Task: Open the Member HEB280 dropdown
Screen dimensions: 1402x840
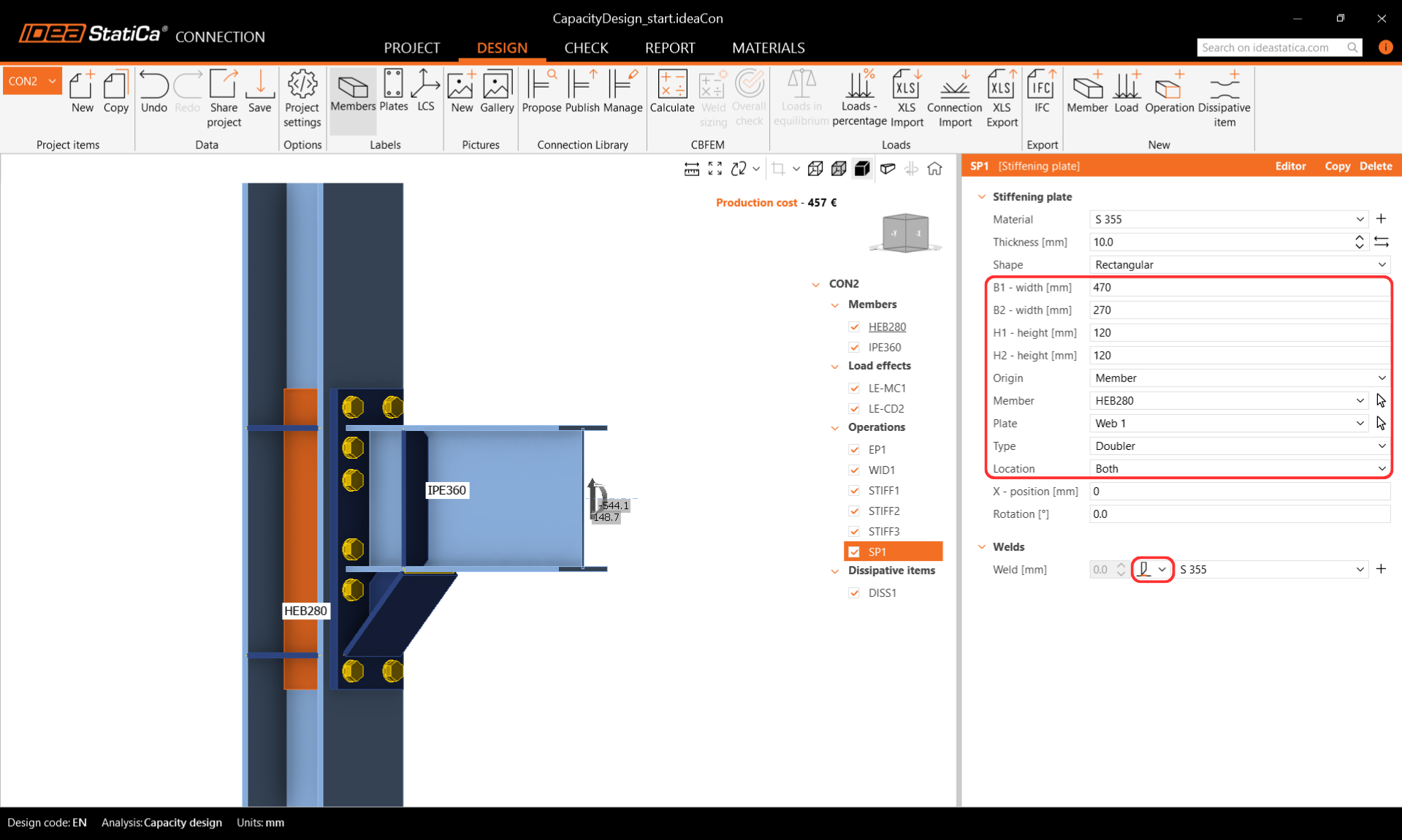Action: coord(1228,400)
